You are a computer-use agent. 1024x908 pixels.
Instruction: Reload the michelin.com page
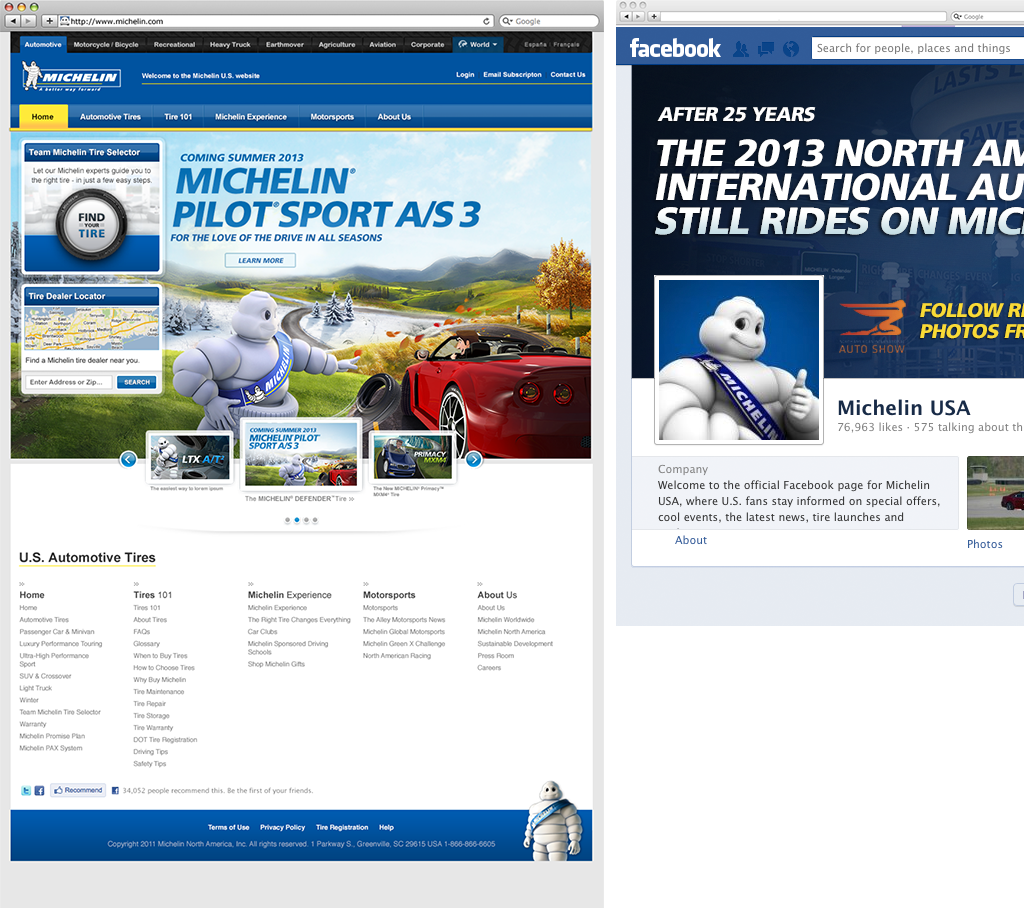tap(486, 21)
